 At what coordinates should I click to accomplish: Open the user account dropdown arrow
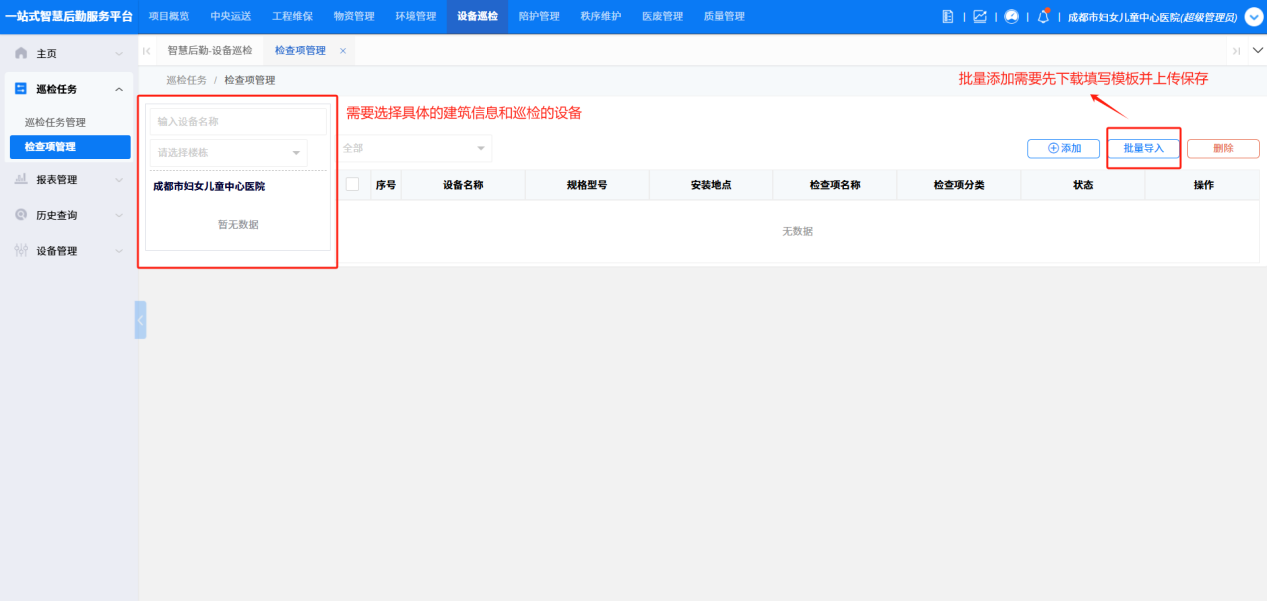pos(1254,17)
